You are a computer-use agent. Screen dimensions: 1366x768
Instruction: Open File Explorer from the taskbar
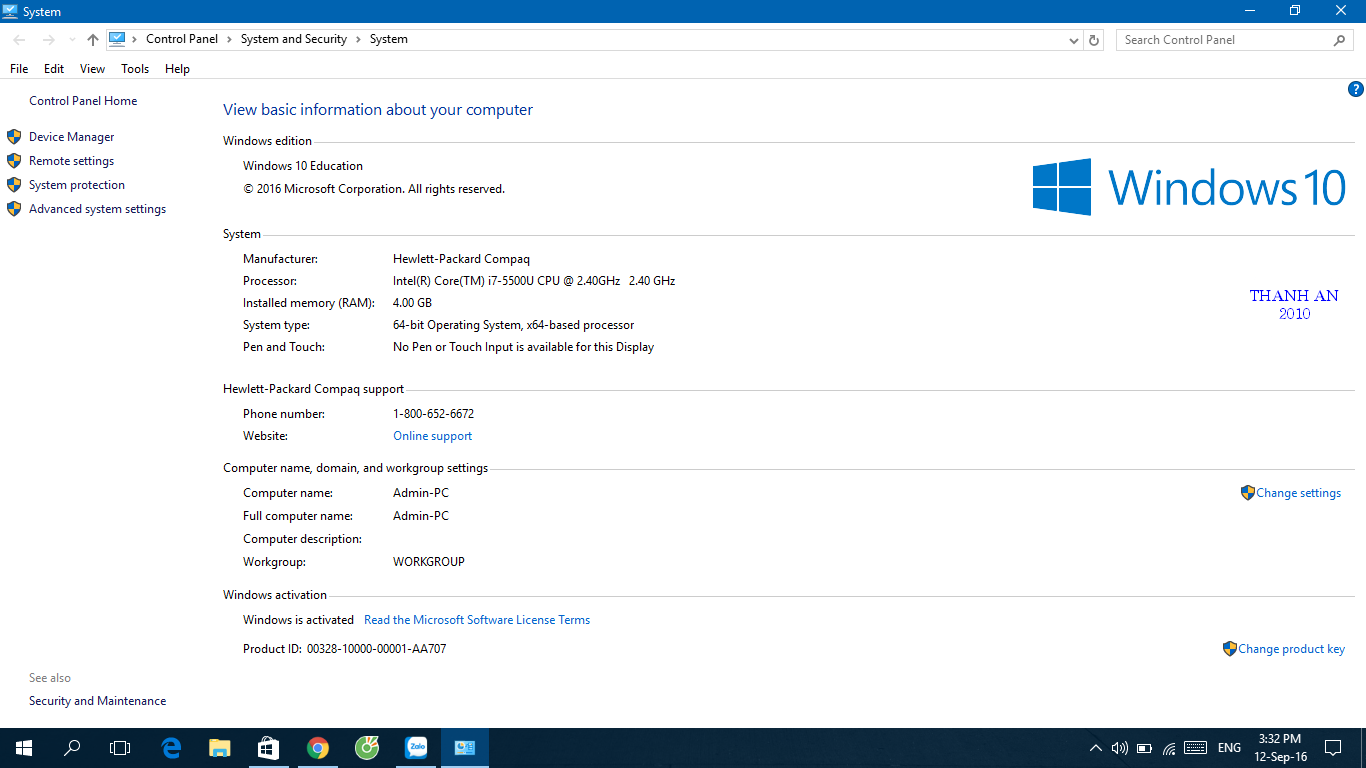coord(220,748)
